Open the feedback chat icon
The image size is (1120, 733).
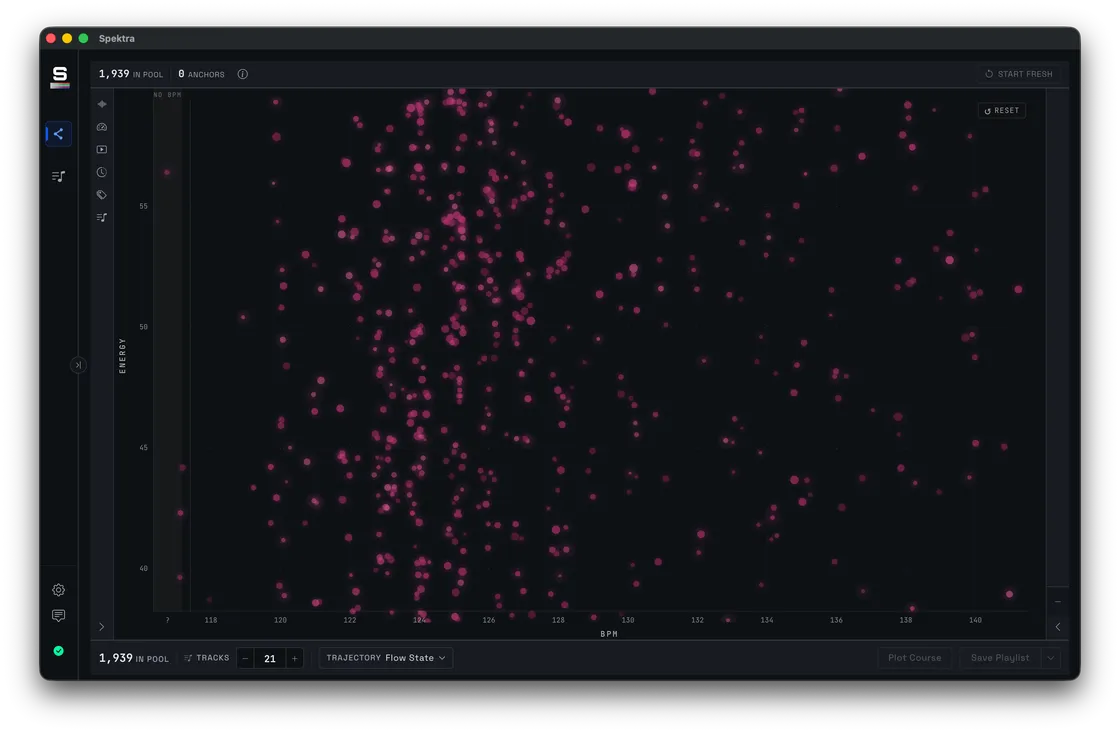tap(59, 615)
